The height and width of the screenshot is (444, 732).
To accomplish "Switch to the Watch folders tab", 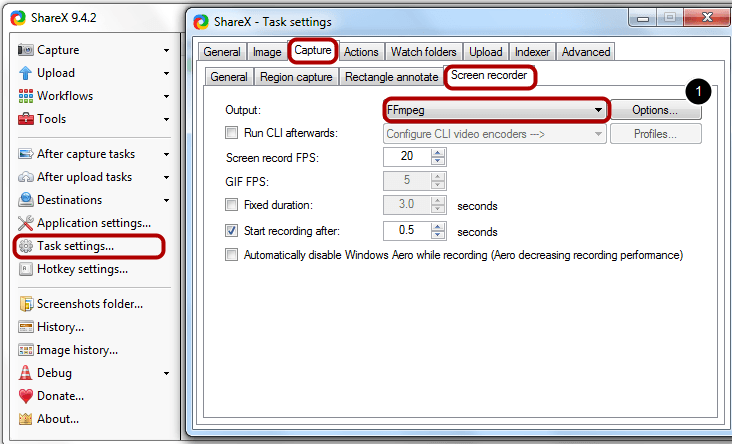I will click(x=423, y=52).
